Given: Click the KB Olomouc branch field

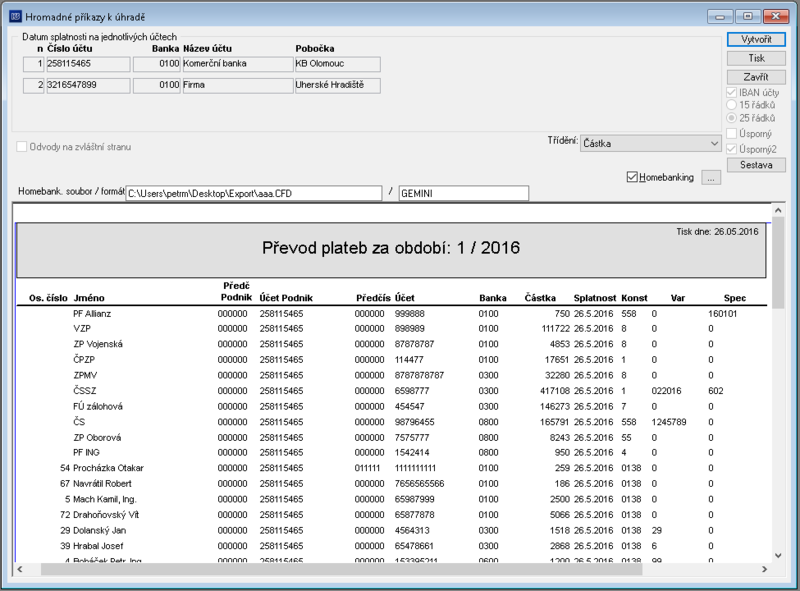Looking at the screenshot, I should pos(338,64).
